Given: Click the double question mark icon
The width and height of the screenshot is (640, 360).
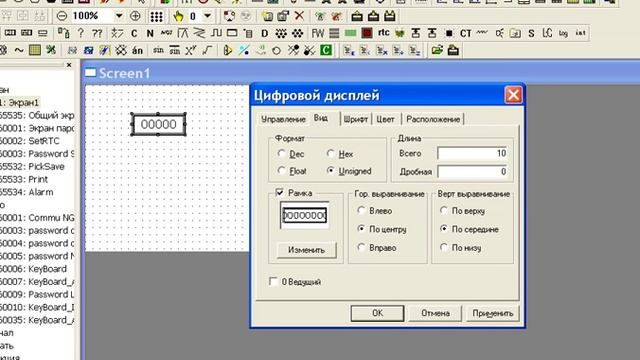Looking at the screenshot, I should point(97,33).
